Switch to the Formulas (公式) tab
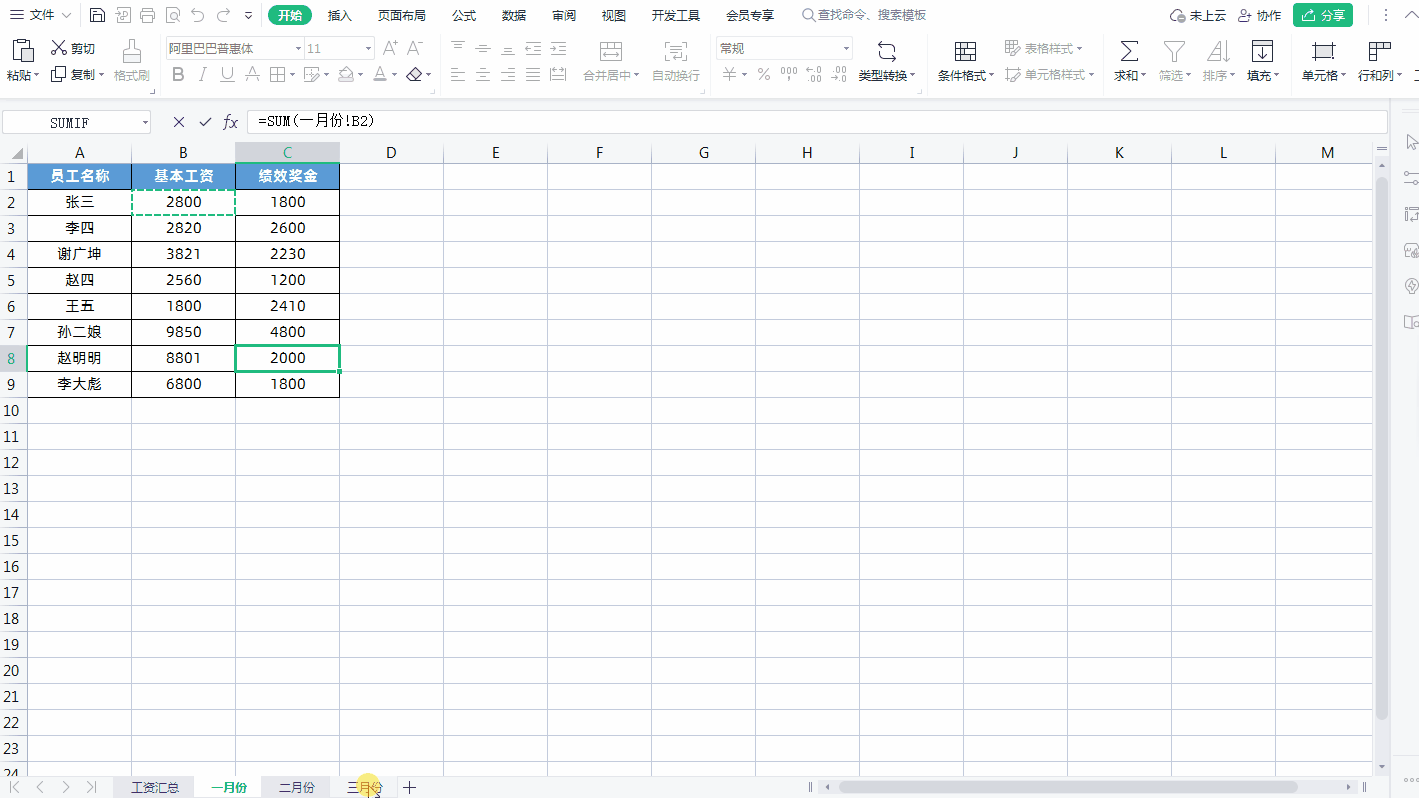Screen dimensions: 1419x798 pyautogui.click(x=464, y=15)
